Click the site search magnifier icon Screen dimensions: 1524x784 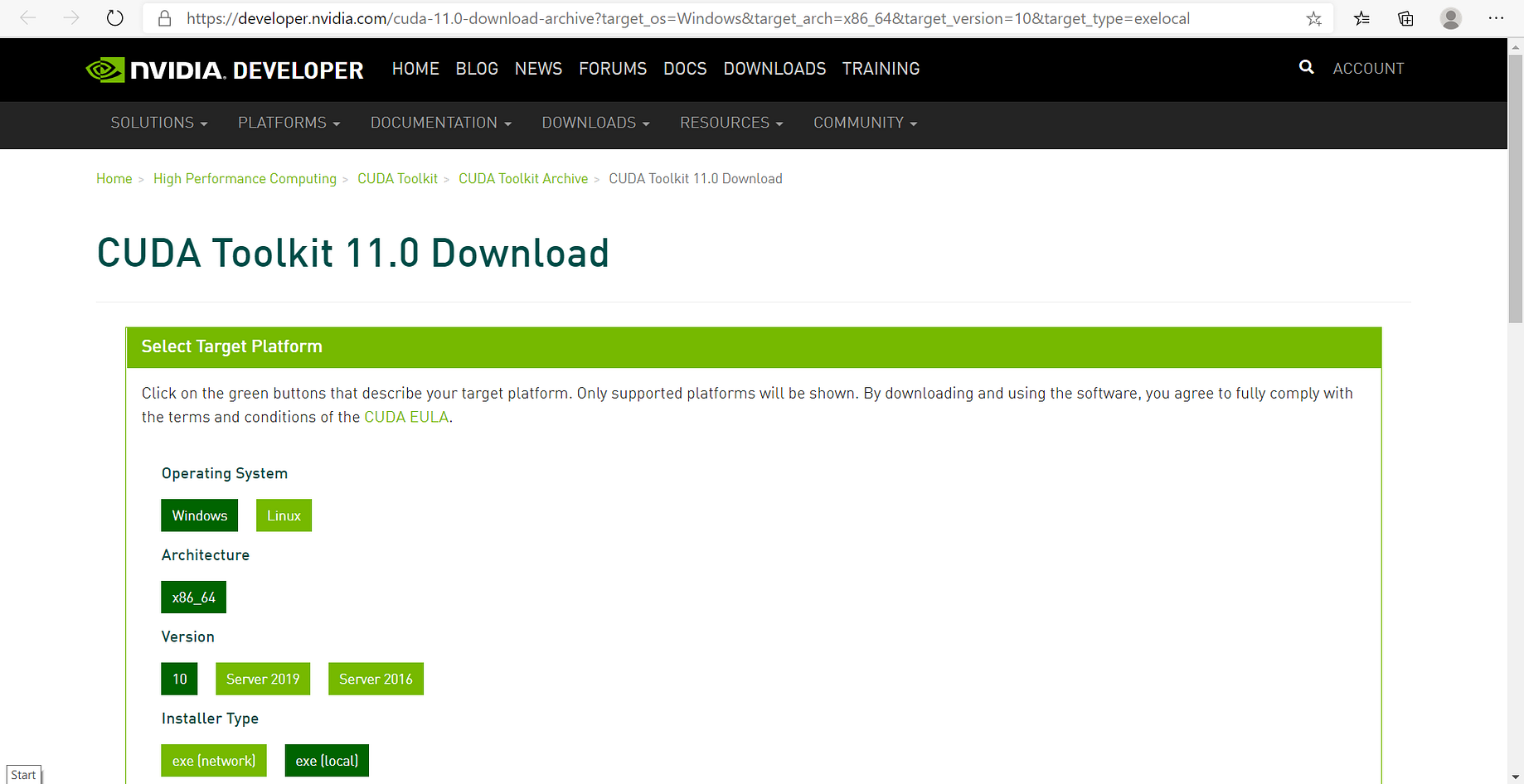[x=1307, y=67]
